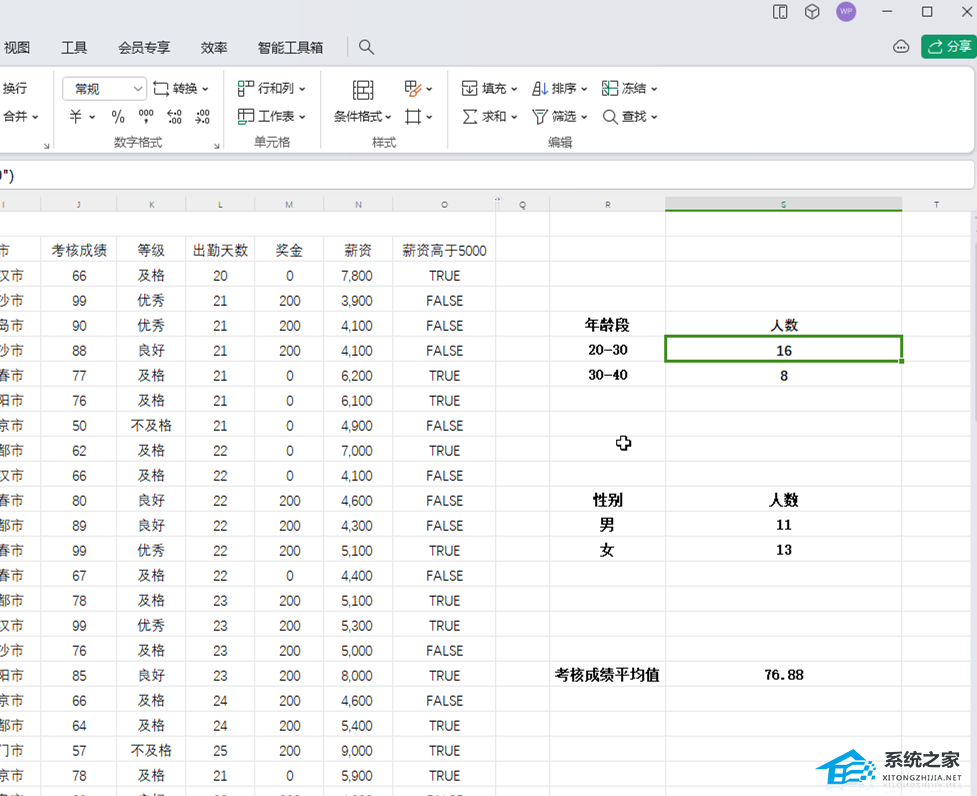Click the green 分享 share button
The height and width of the screenshot is (796, 977).
[x=948, y=47]
